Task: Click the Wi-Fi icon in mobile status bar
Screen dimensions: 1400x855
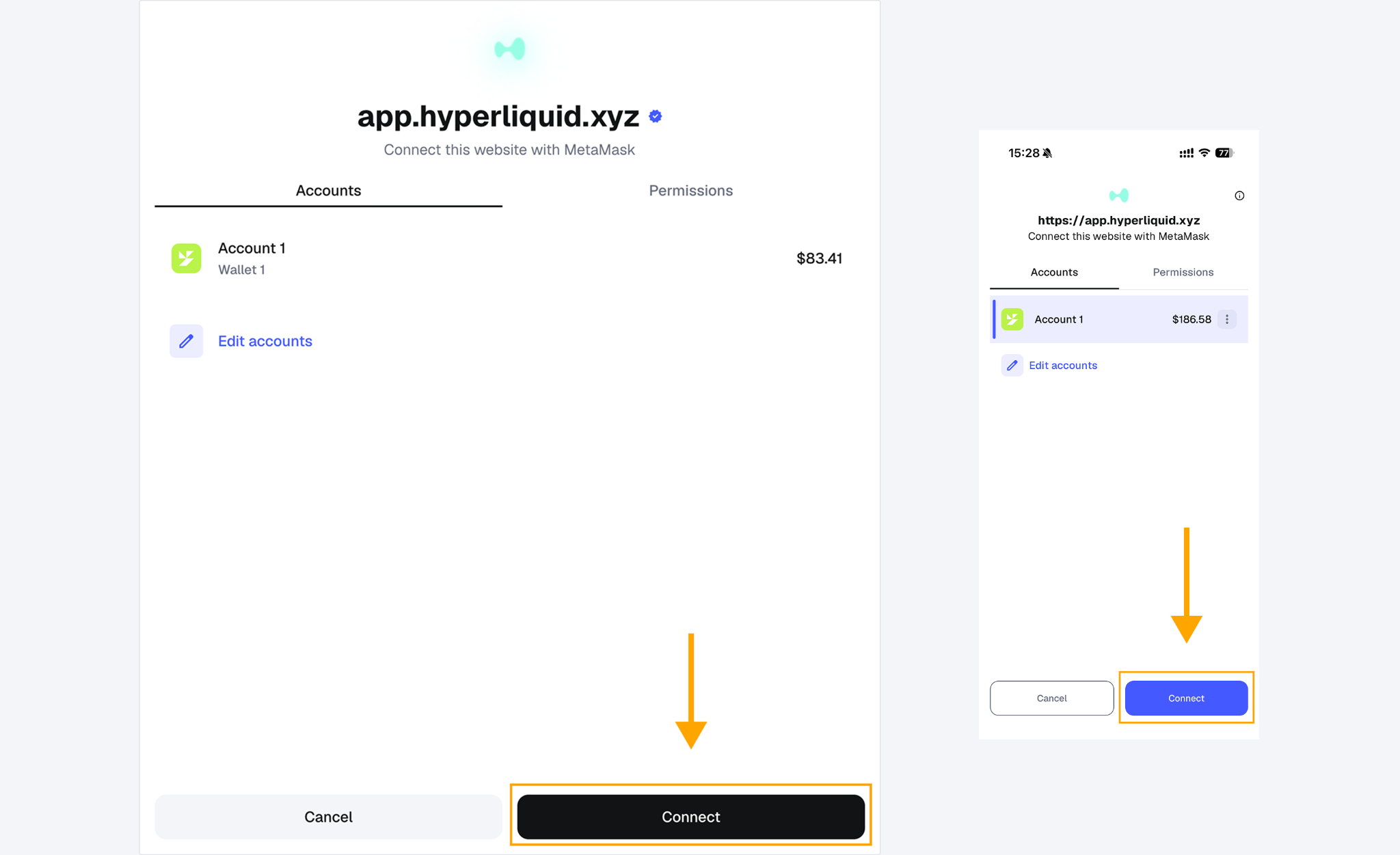Action: click(1204, 153)
